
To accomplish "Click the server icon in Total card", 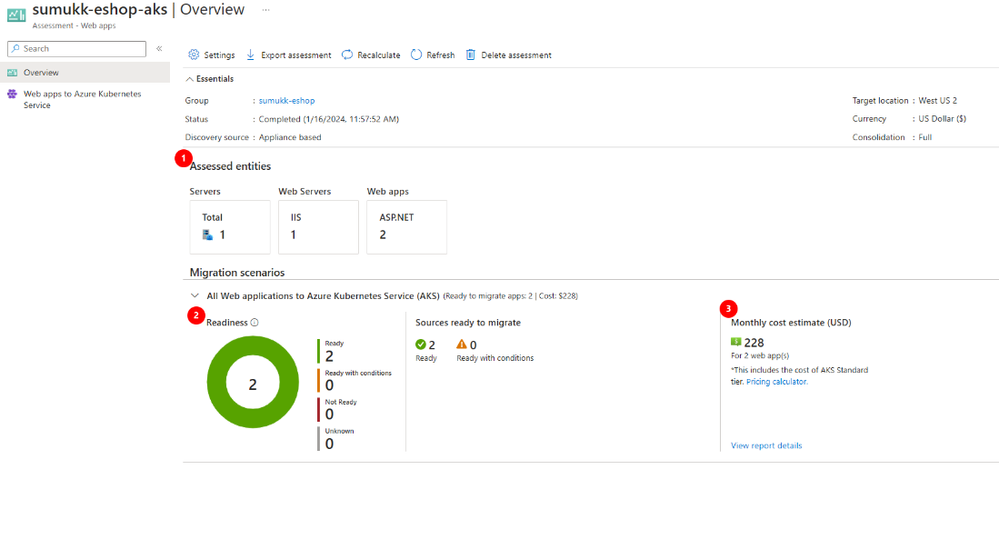I will point(207,235).
